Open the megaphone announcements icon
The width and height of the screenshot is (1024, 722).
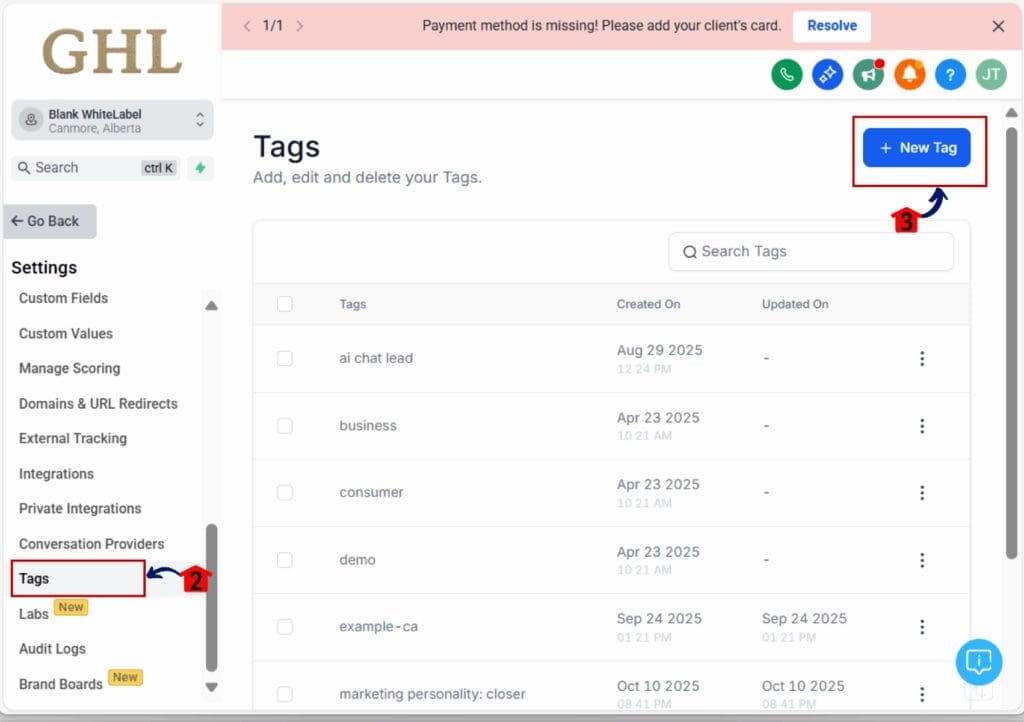coord(868,75)
